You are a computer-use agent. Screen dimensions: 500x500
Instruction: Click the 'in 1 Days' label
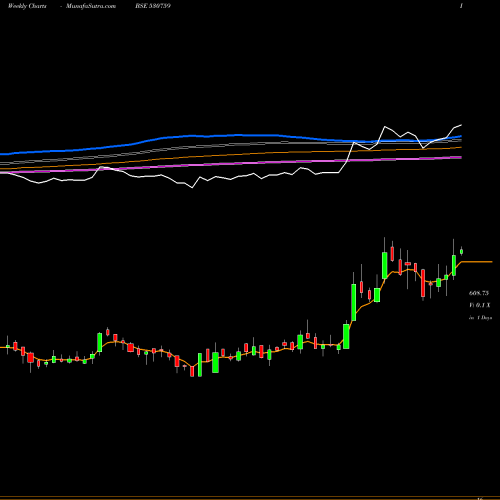[480, 318]
